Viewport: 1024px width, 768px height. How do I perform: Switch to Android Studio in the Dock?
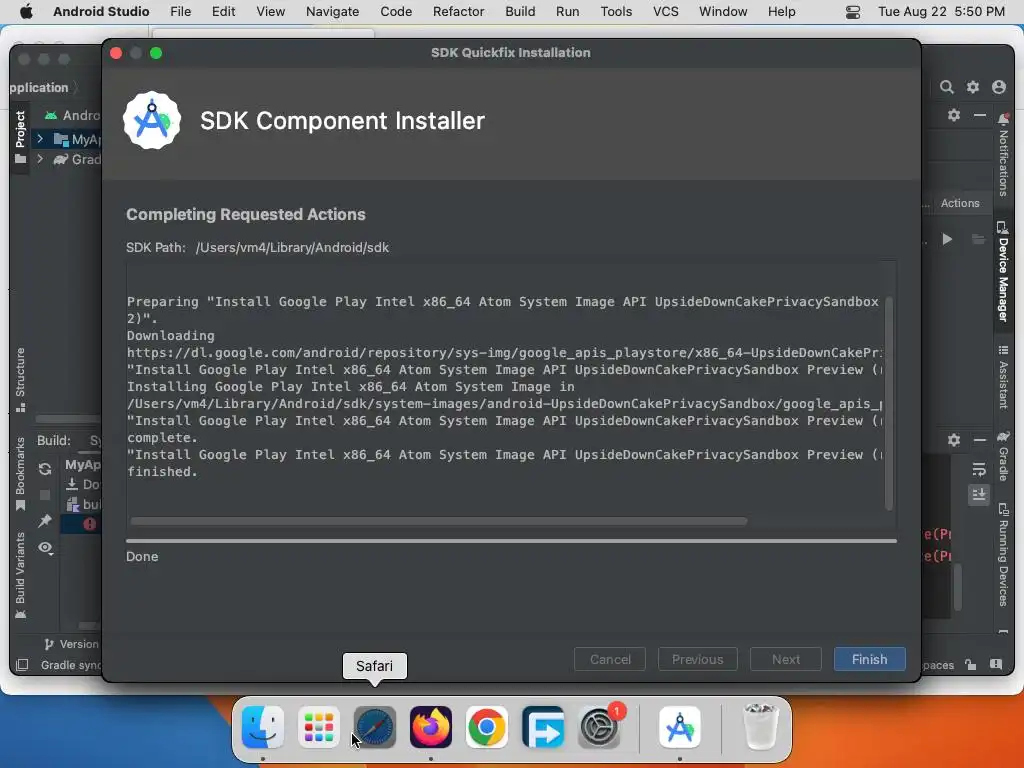pos(680,727)
